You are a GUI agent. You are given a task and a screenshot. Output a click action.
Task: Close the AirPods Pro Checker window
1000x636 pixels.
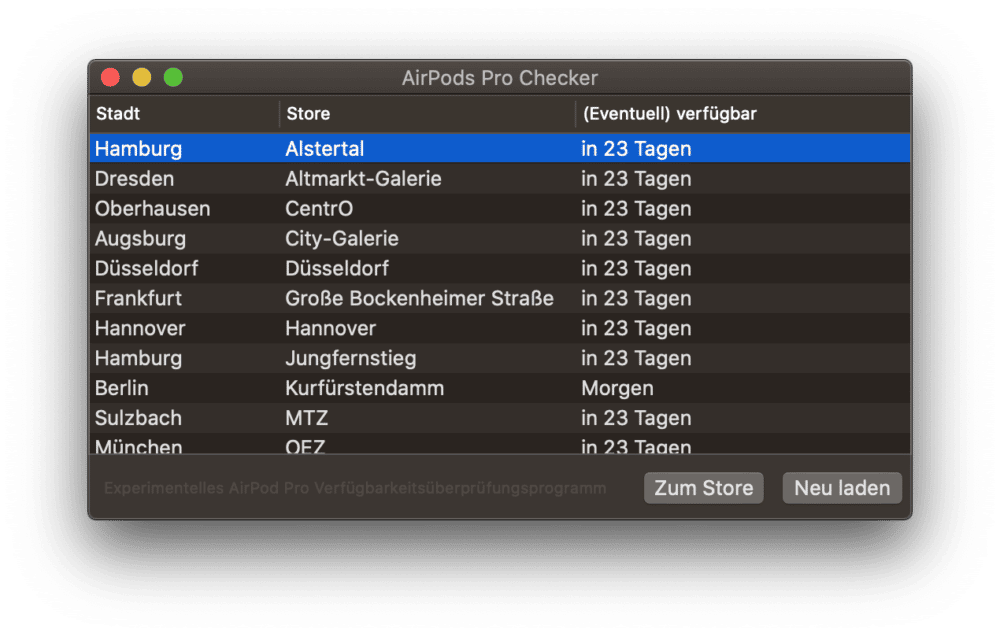(110, 77)
